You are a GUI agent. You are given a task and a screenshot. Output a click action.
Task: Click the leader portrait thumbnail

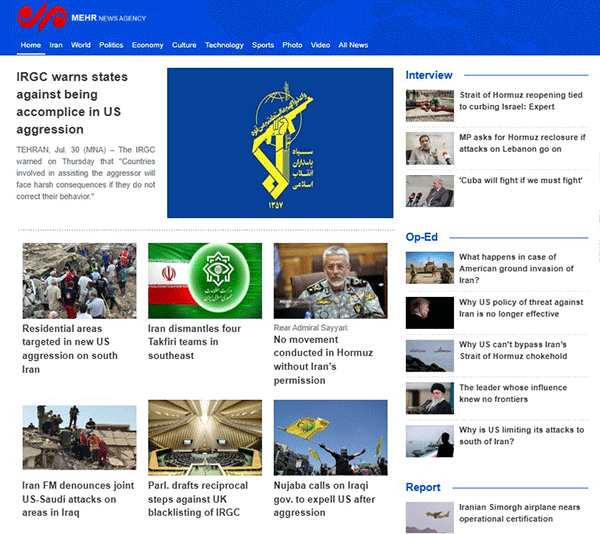[430, 398]
